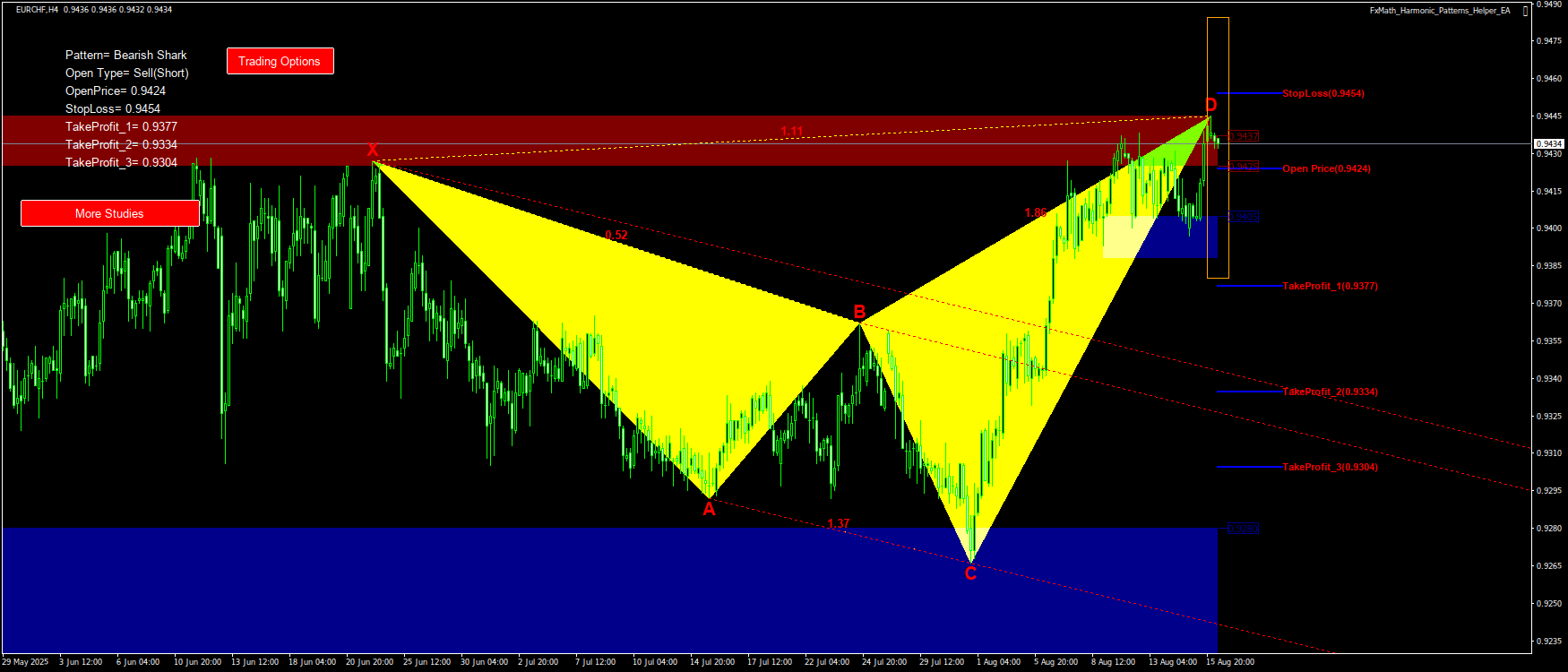The height and width of the screenshot is (672, 1568).
Task: Click the Trading Options button
Action: [280, 61]
